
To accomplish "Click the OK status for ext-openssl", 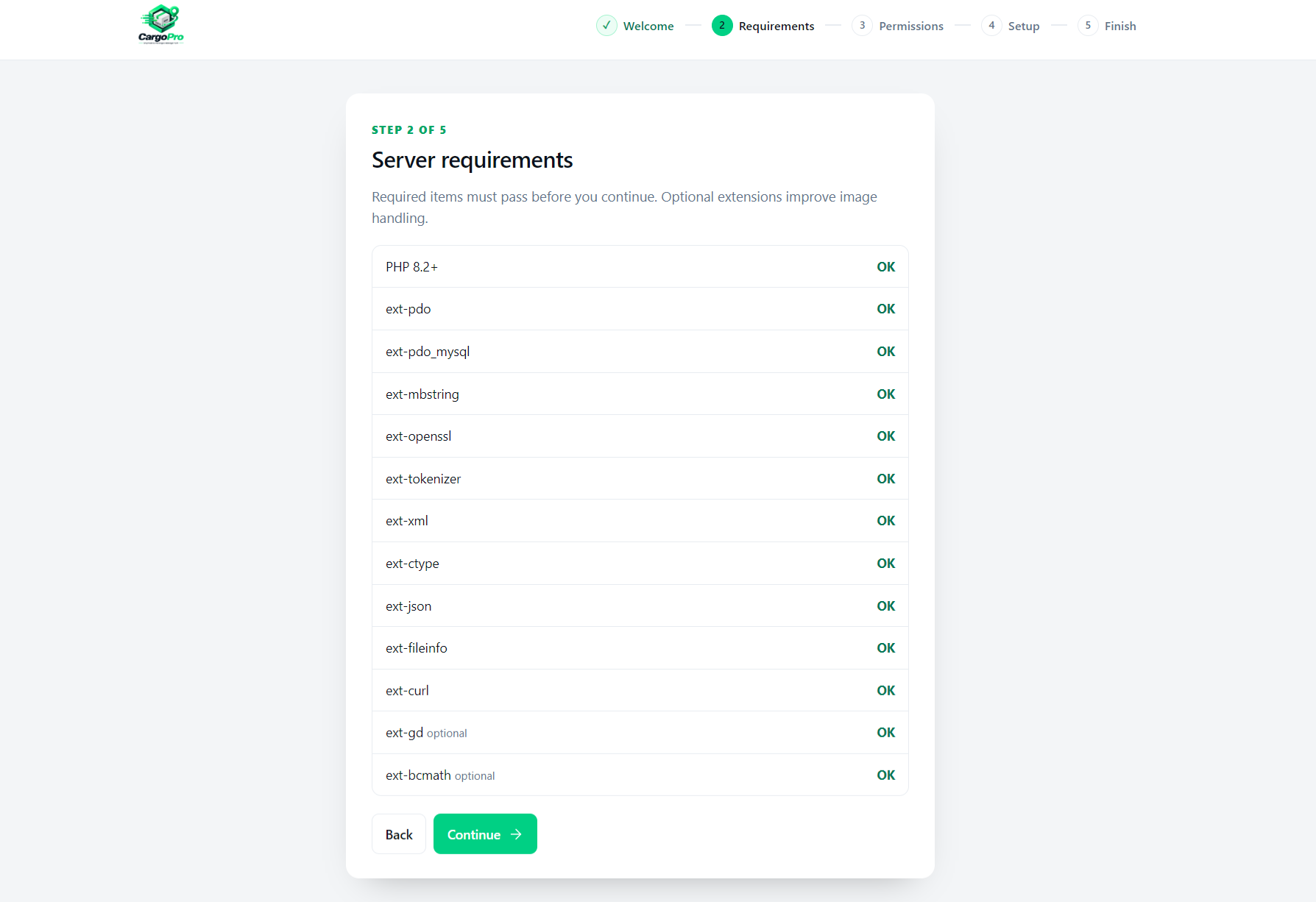I will point(886,436).
